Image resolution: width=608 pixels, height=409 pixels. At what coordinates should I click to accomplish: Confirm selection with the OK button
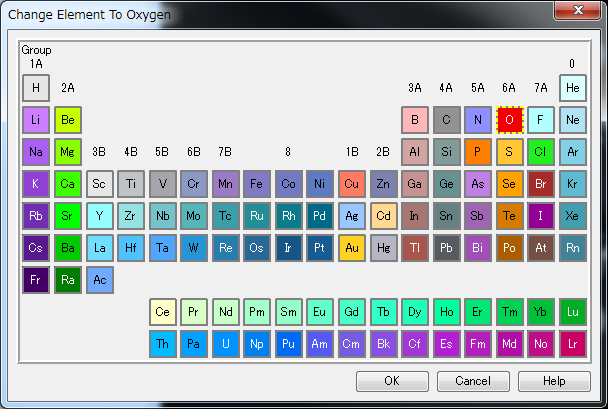pos(392,381)
